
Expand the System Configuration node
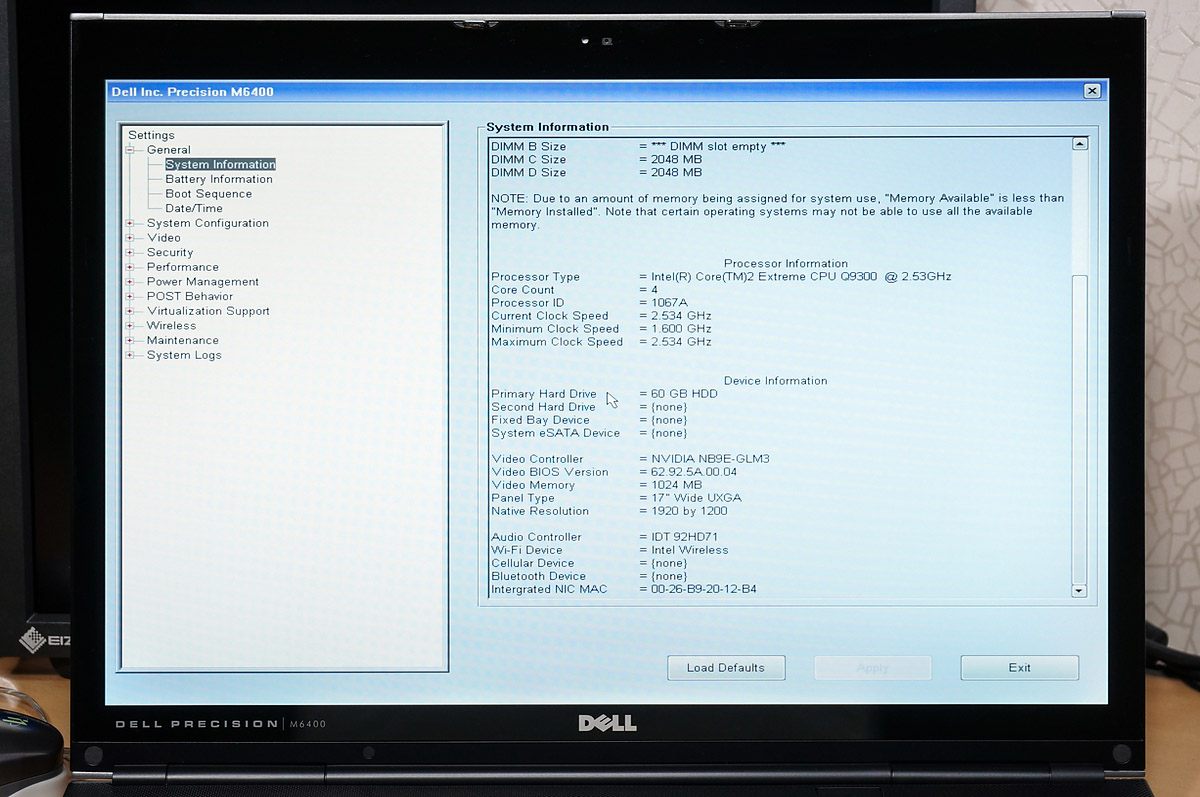tap(129, 223)
